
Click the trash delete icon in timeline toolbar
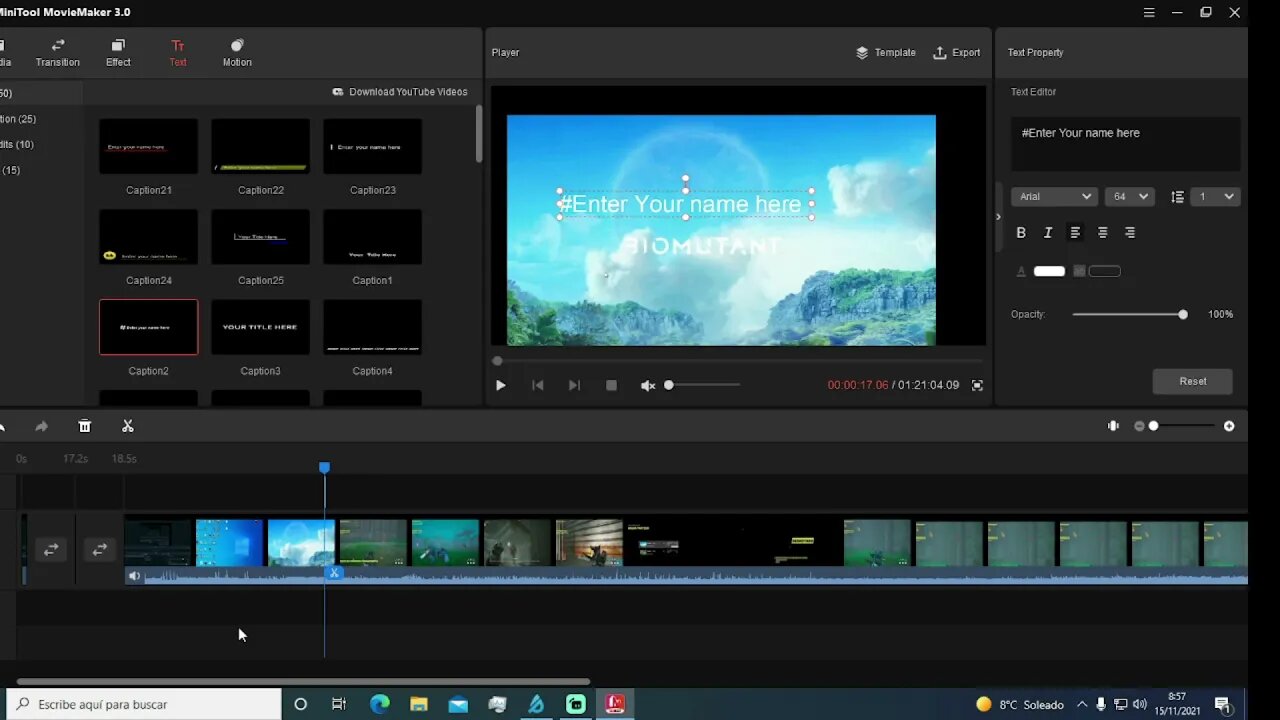pyautogui.click(x=85, y=426)
